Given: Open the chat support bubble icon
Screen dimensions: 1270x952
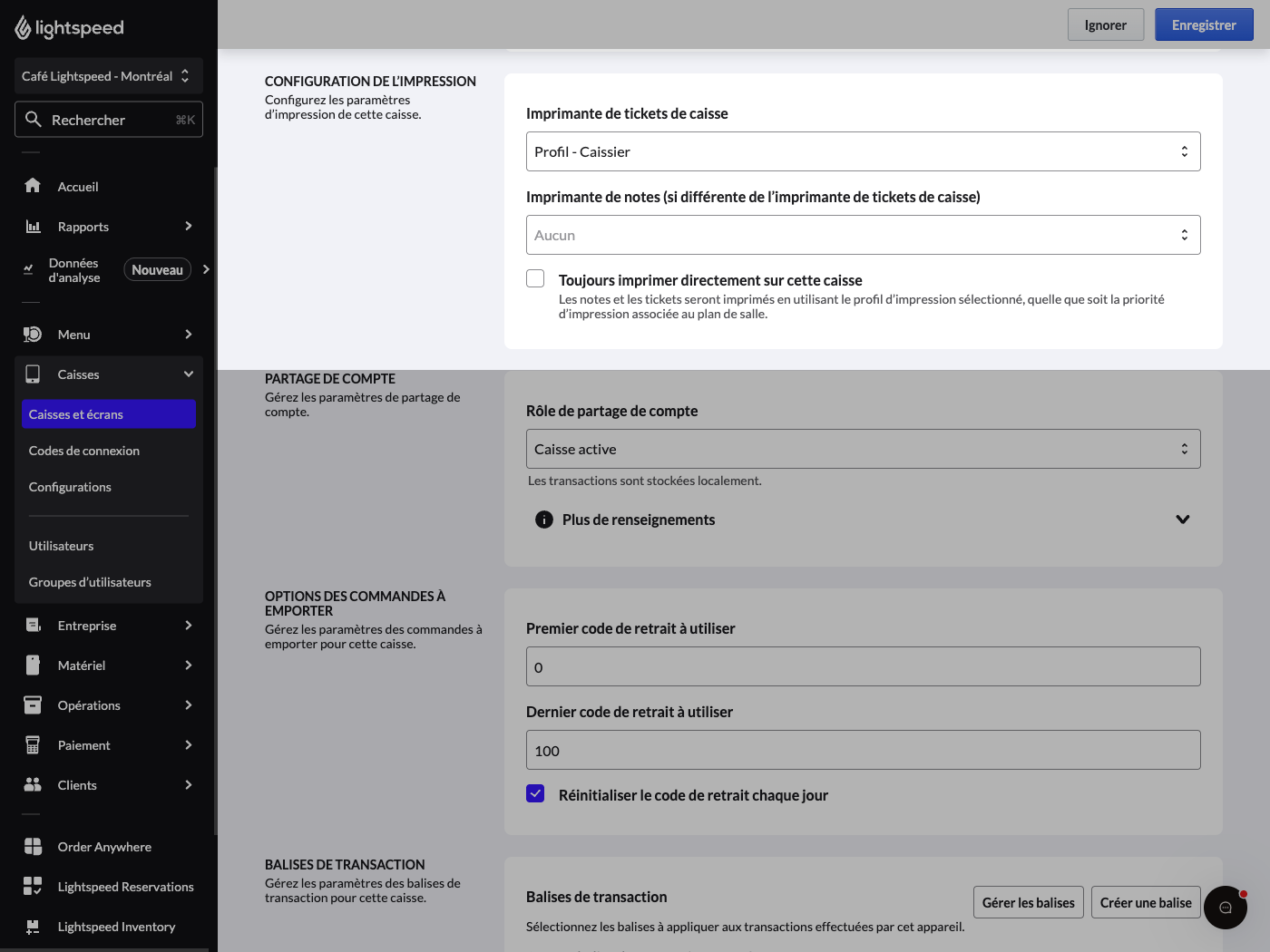Looking at the screenshot, I should pyautogui.click(x=1226, y=908).
